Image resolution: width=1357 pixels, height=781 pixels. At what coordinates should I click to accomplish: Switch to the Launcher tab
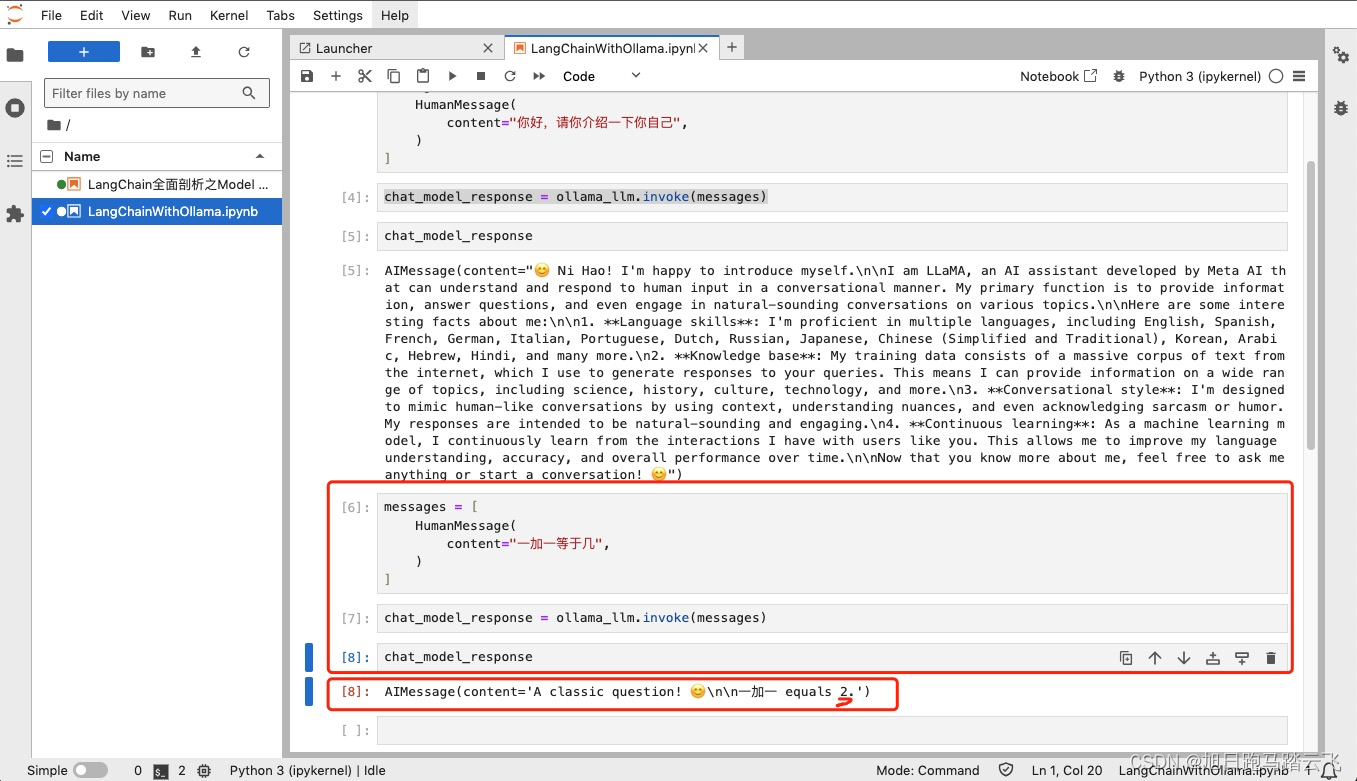(x=388, y=48)
